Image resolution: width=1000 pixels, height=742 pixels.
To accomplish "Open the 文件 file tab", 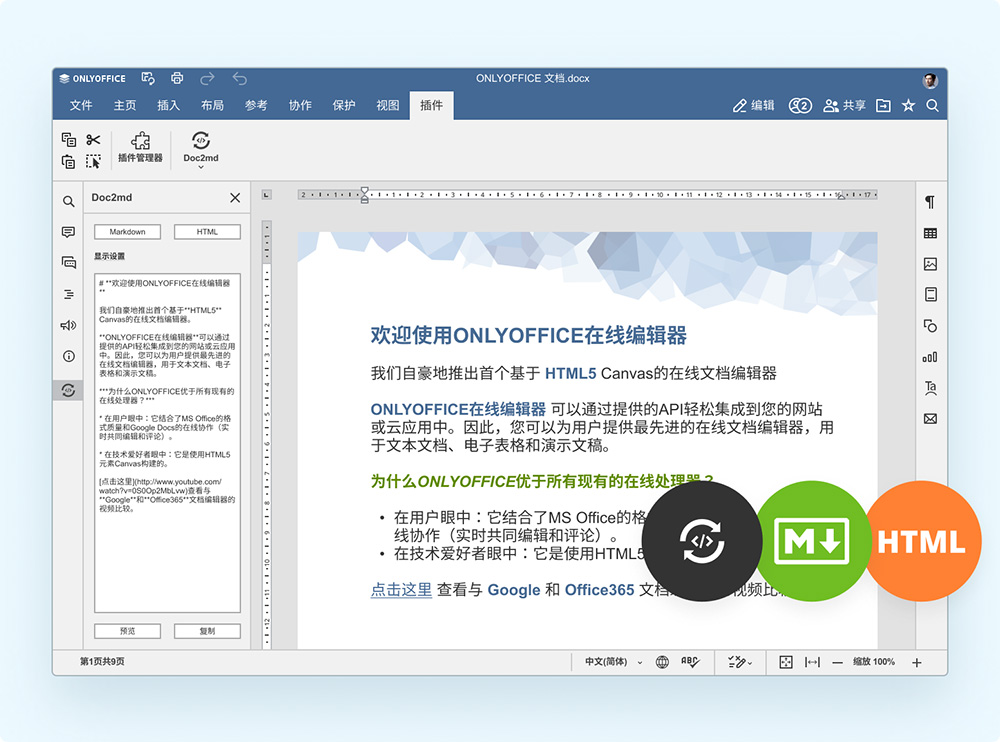I will [x=81, y=105].
